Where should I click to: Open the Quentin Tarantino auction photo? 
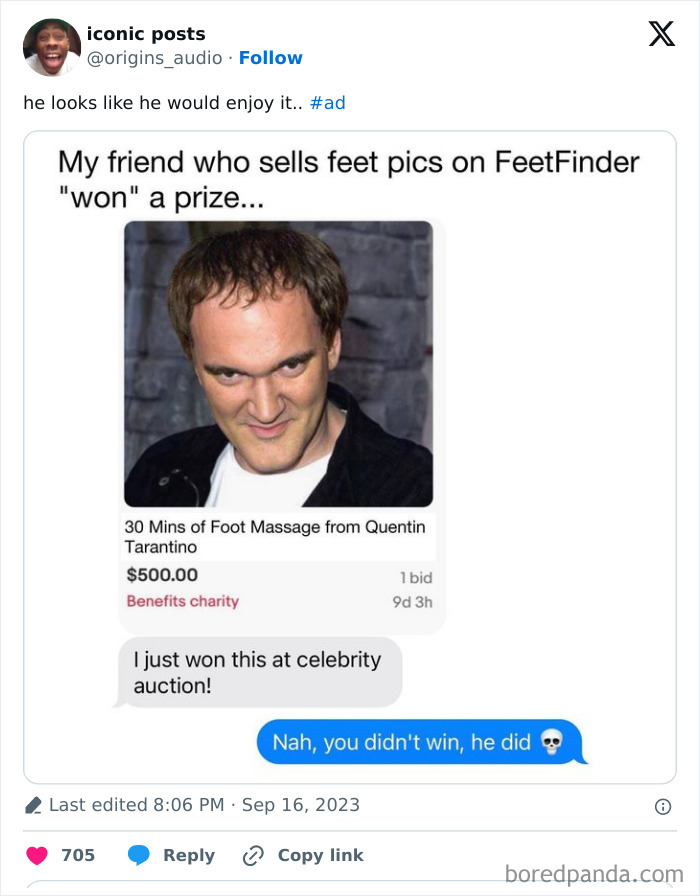[x=277, y=363]
